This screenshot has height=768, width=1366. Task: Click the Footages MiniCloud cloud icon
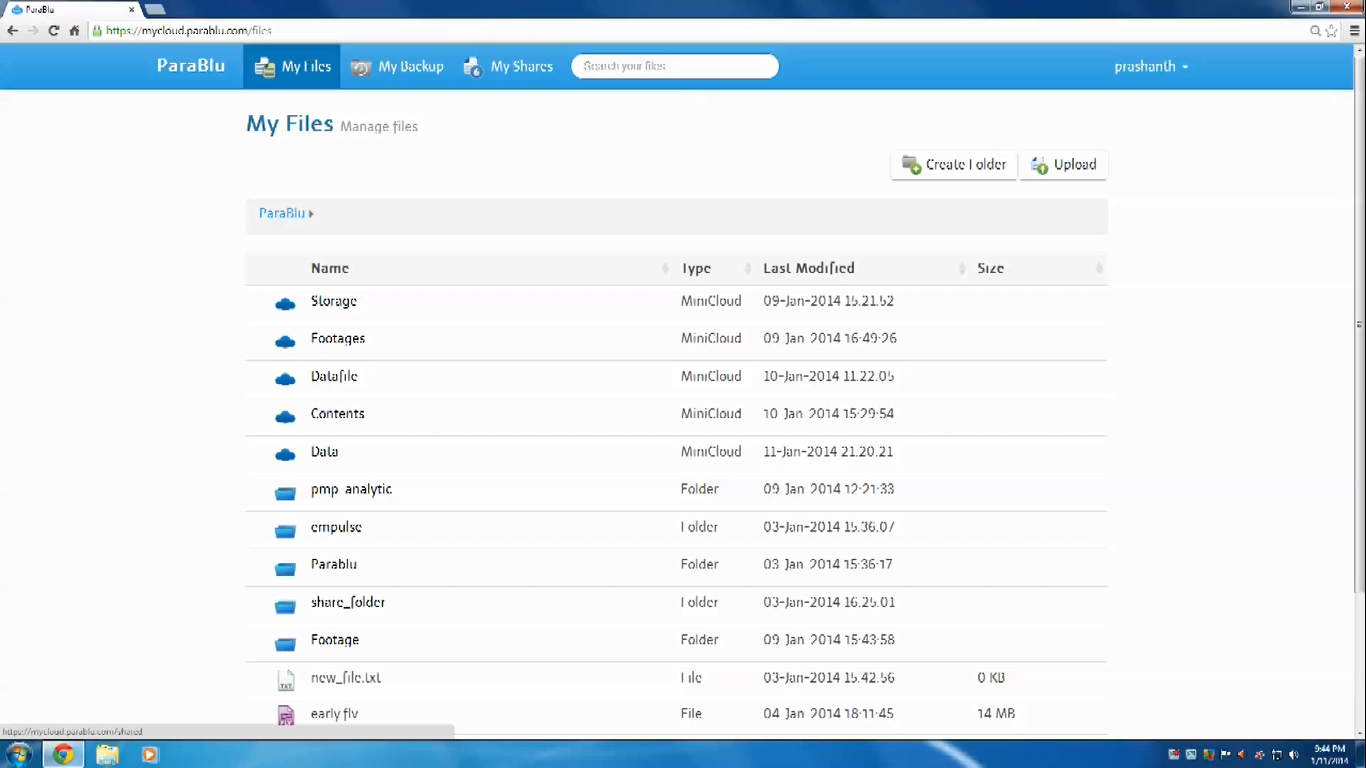click(x=285, y=341)
